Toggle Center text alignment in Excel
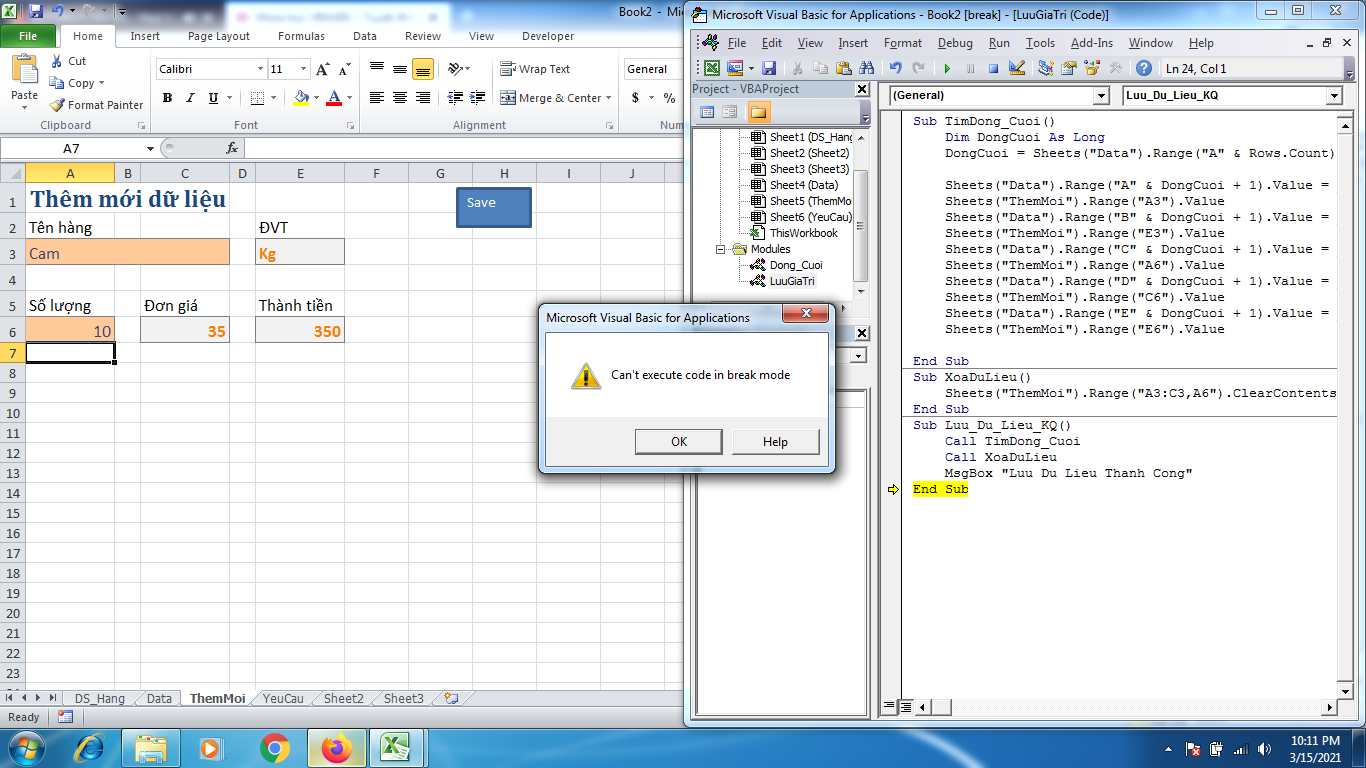The image size is (1366, 768). pyautogui.click(x=399, y=98)
